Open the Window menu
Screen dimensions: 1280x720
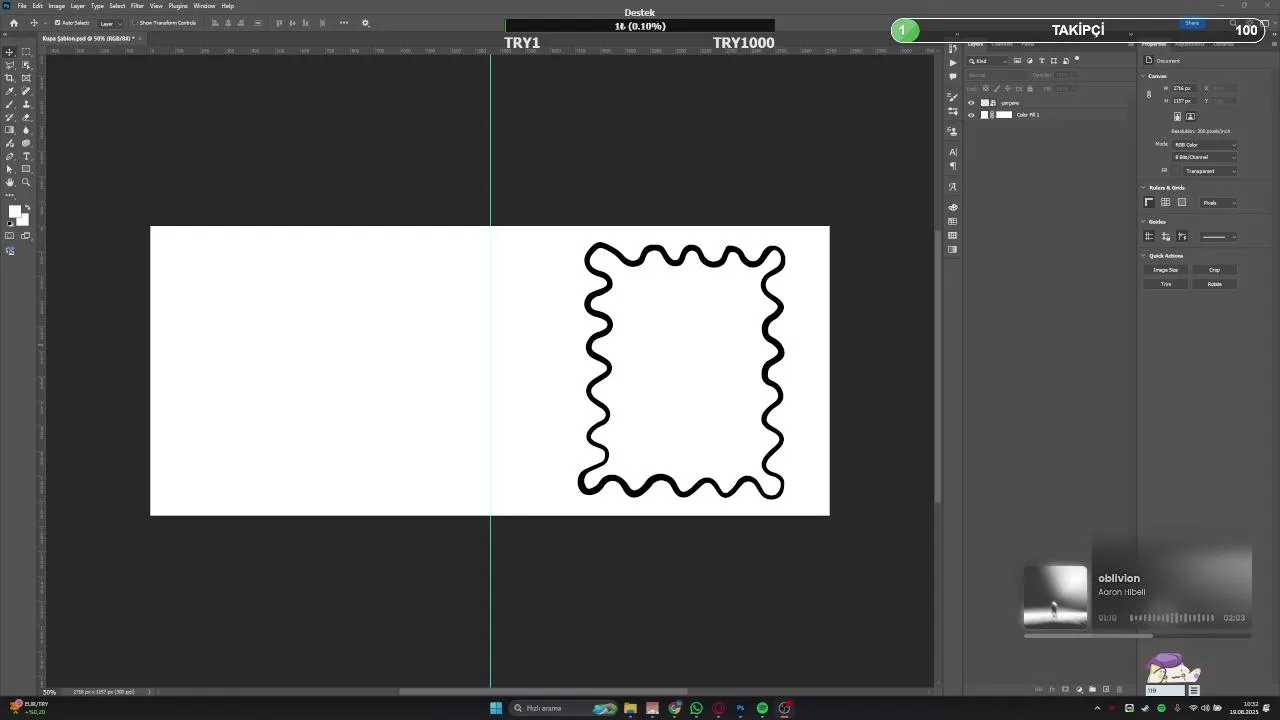(x=204, y=6)
